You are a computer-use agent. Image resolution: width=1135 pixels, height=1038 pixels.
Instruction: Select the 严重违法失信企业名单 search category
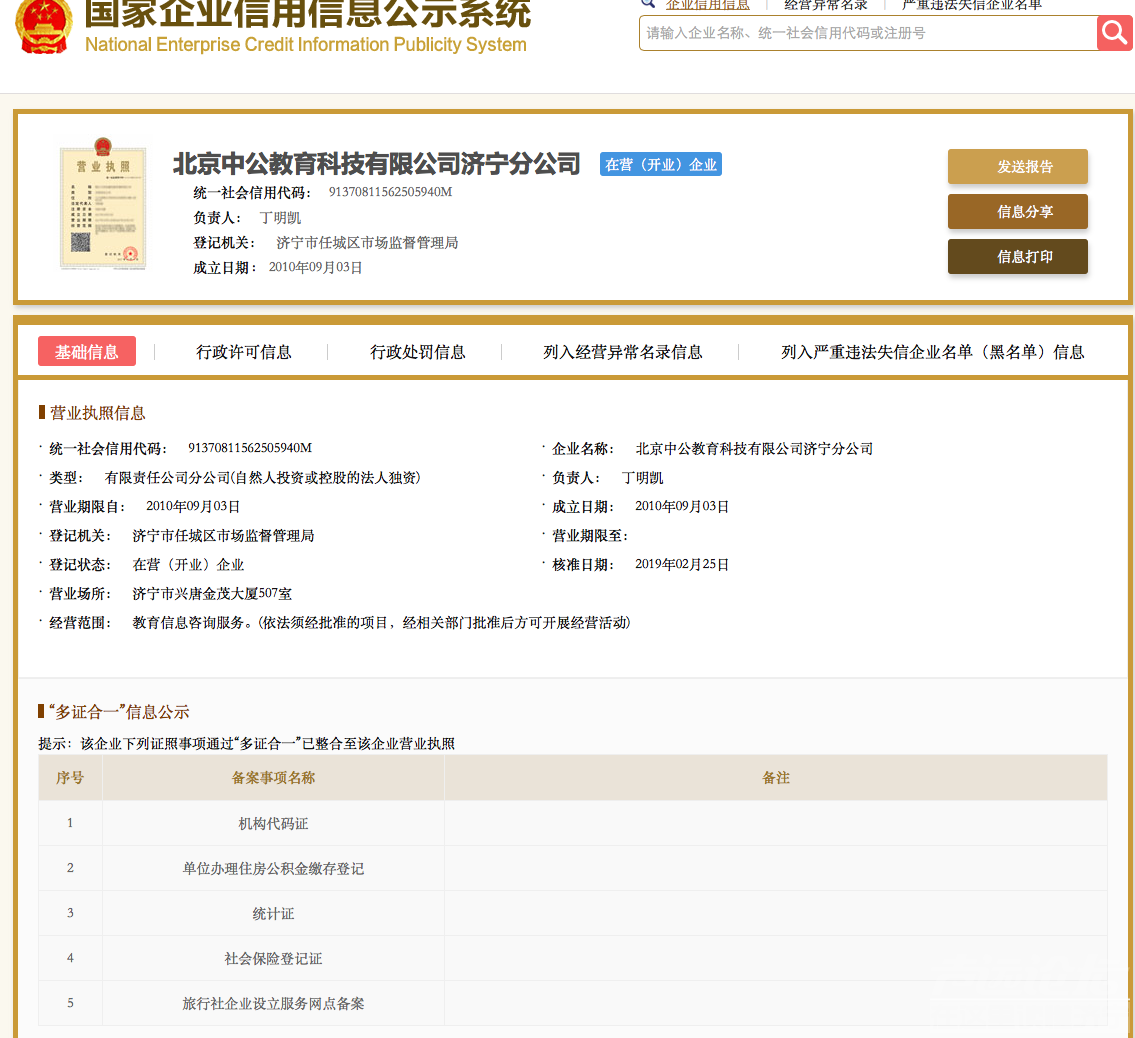(x=972, y=5)
